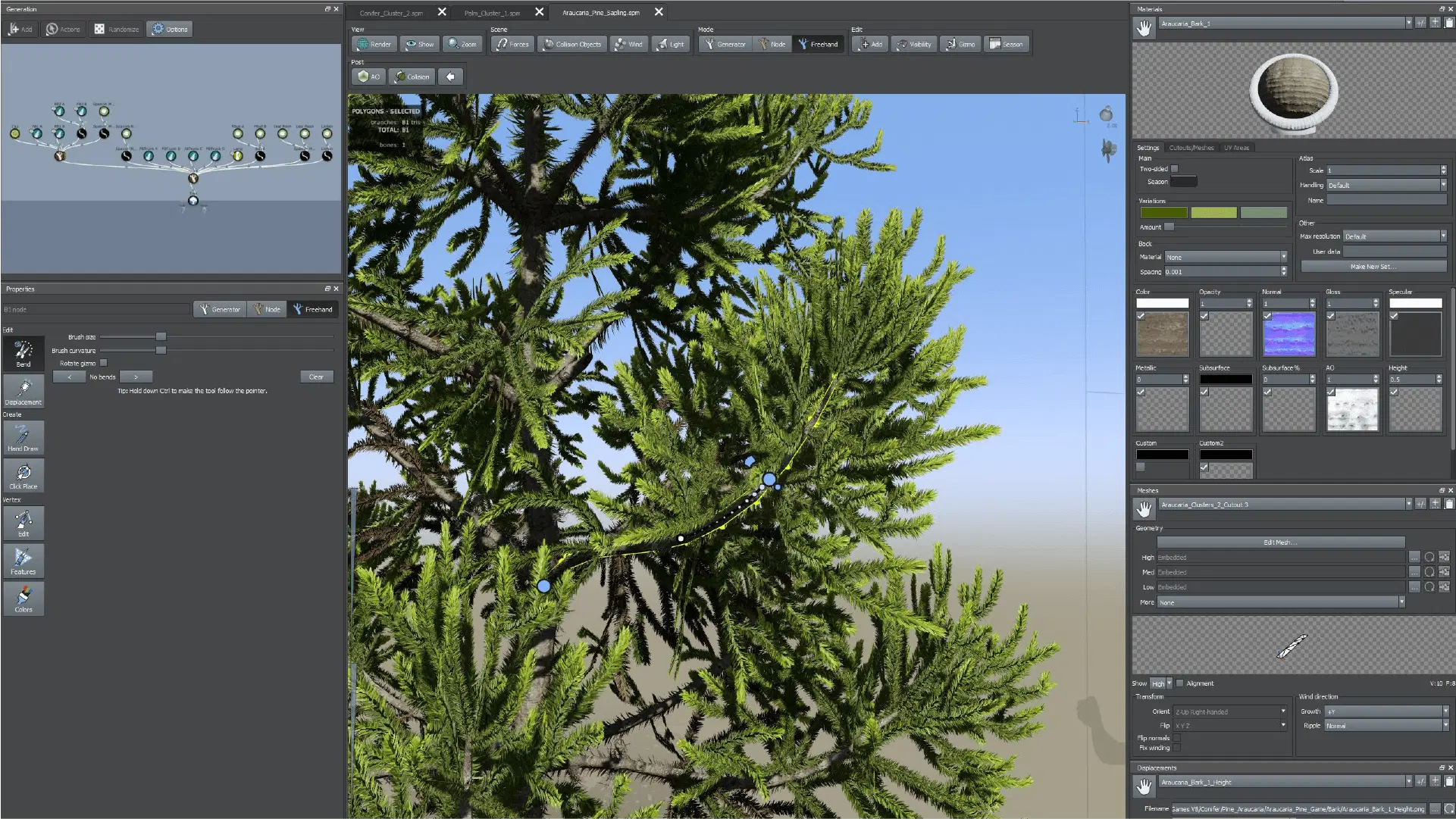Screen dimensions: 1456x819
Task: Select the Colors vertex tool
Action: 23,599
